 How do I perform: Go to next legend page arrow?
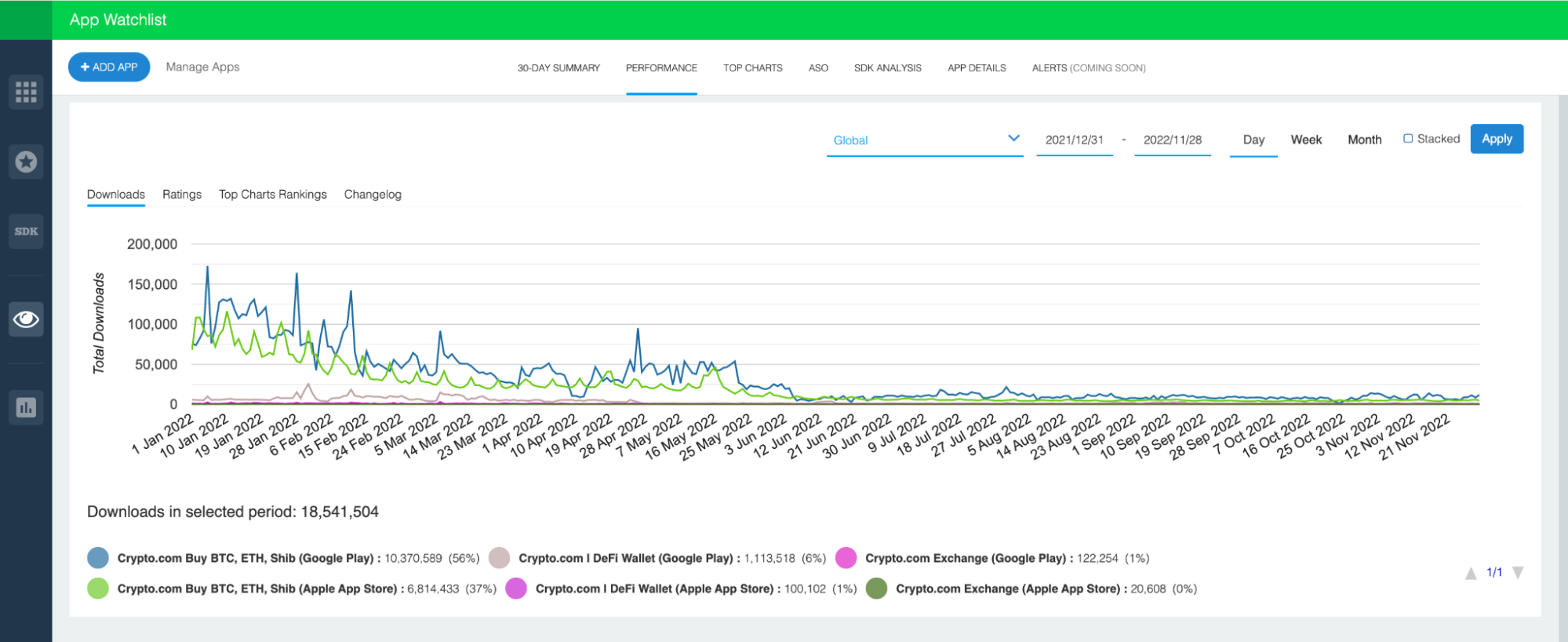click(1518, 573)
